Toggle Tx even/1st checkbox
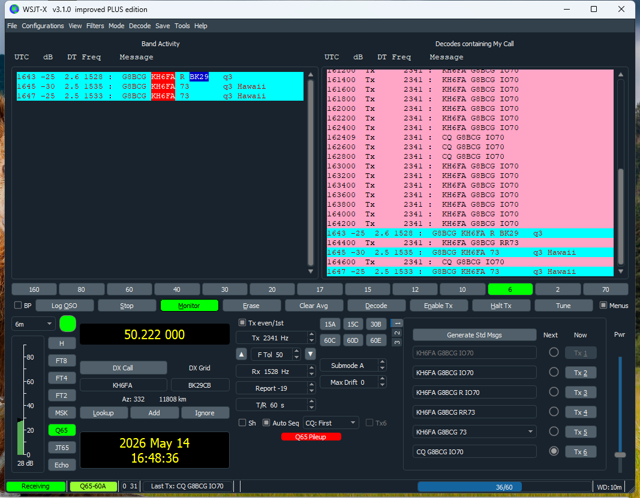This screenshot has width=640, height=498. click(242, 323)
